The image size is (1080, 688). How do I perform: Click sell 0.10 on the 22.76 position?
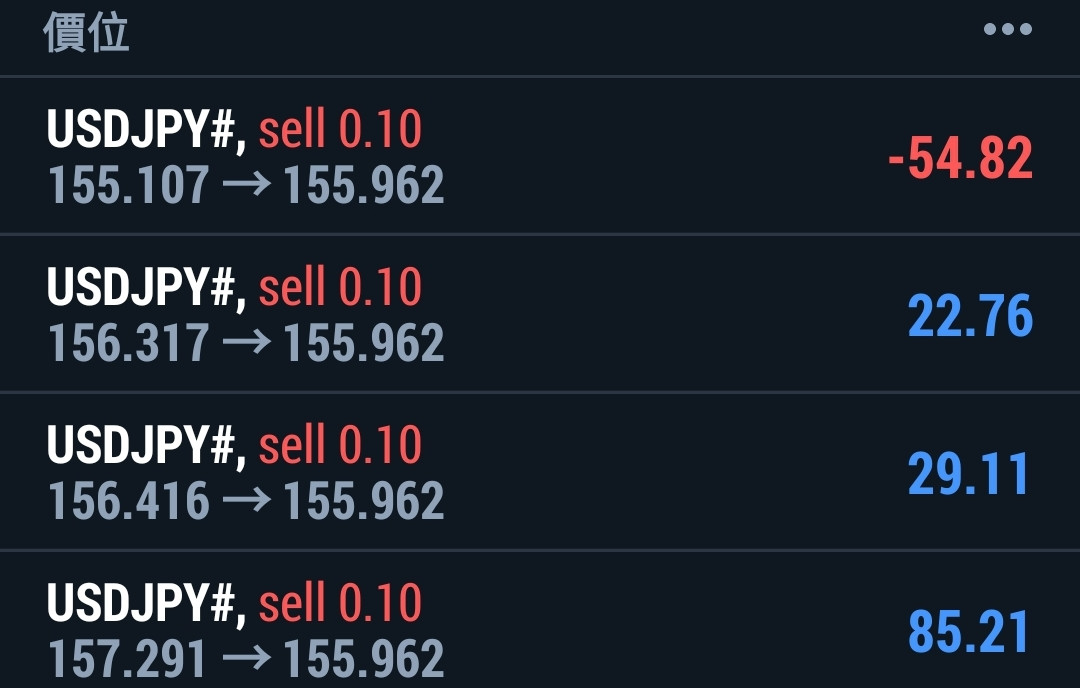(340, 288)
